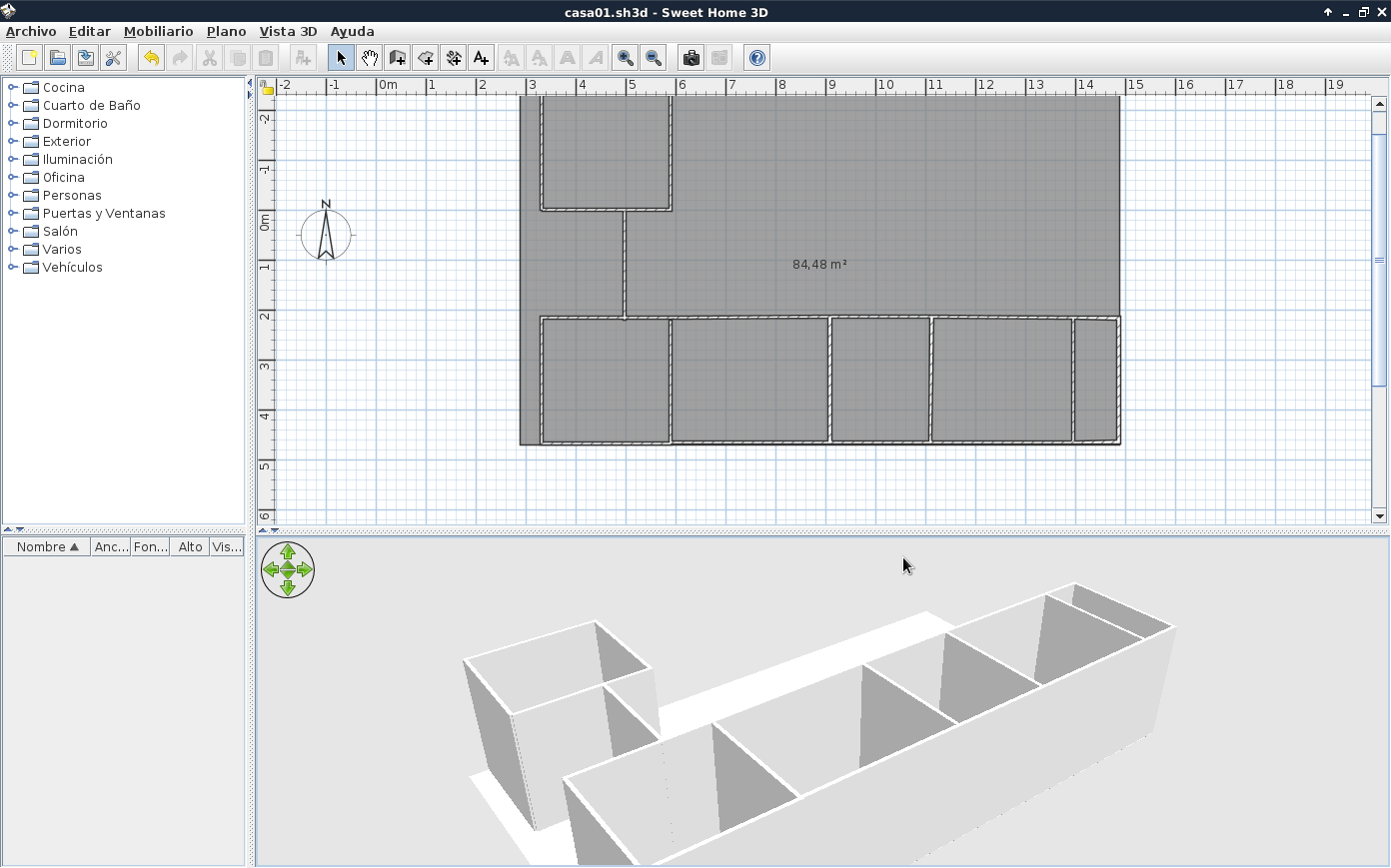This screenshot has width=1391, height=868.
Task: Open the Archivo menu
Action: [x=31, y=31]
